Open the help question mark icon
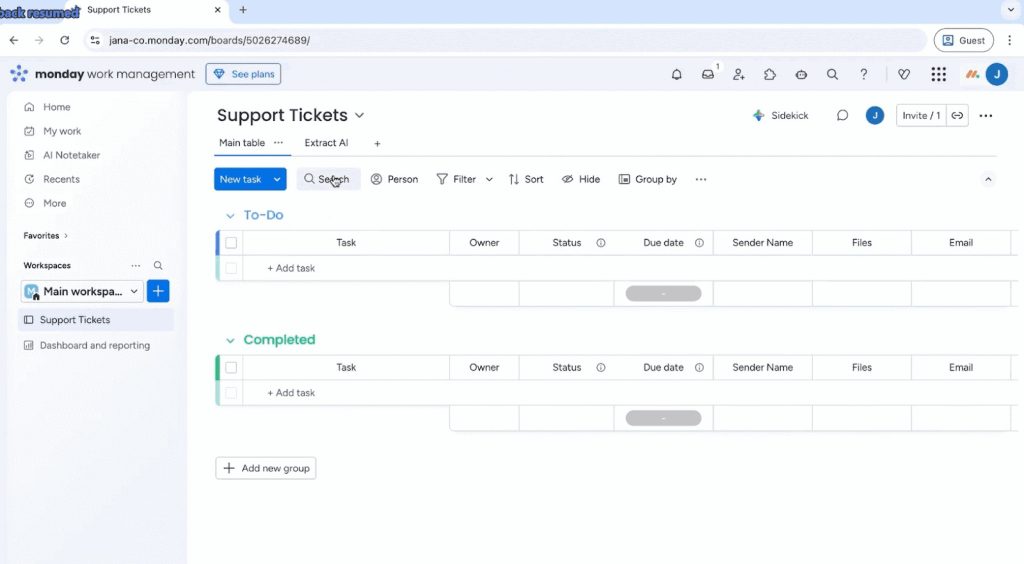Viewport: 1024px width, 564px height. point(864,74)
